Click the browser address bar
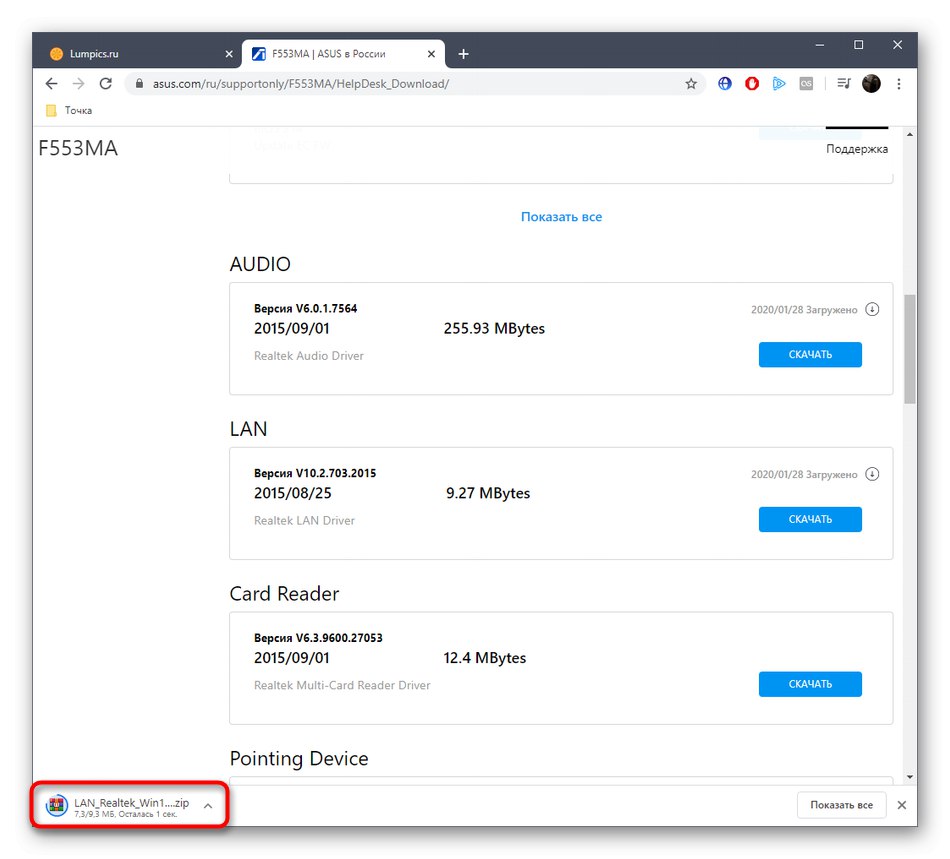Screen dimensions: 950x859 400,84
